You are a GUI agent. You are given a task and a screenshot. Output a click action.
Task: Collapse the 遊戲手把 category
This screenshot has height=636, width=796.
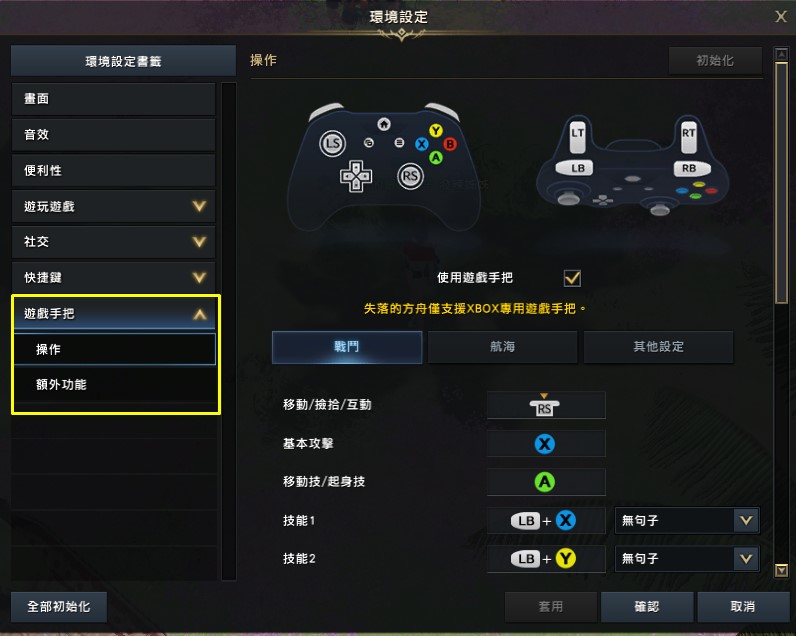[114, 314]
